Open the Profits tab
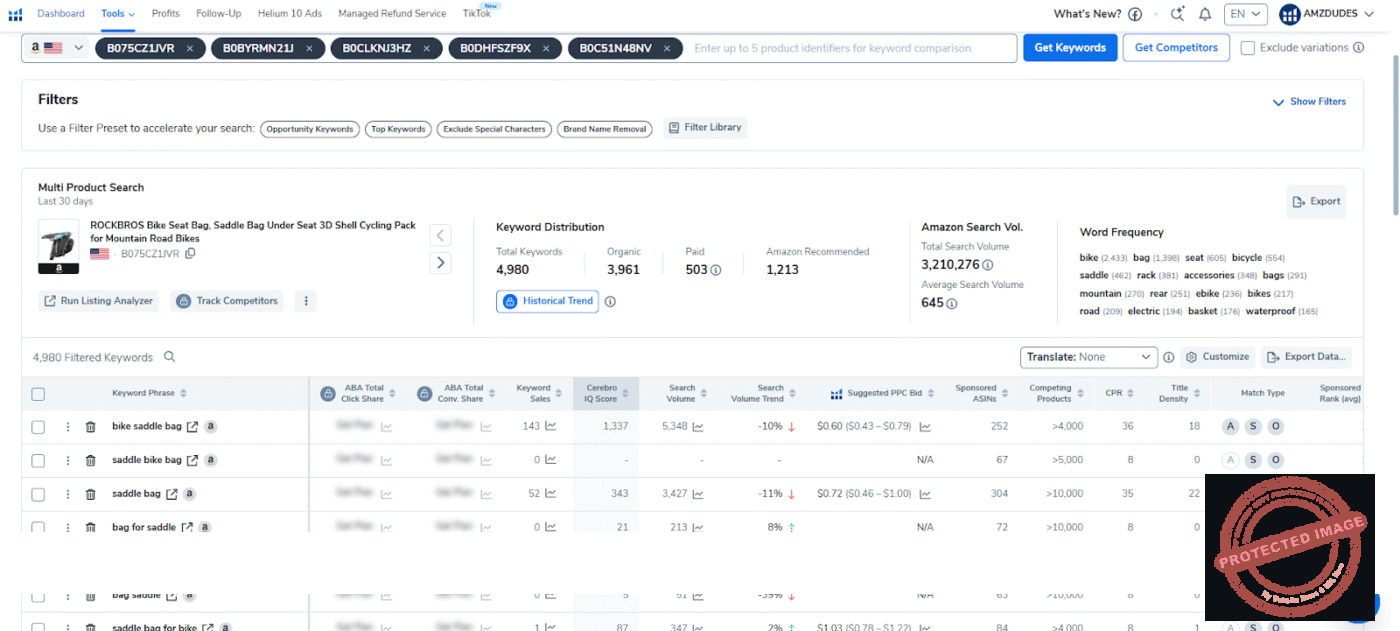1400x631 pixels. [x=166, y=14]
